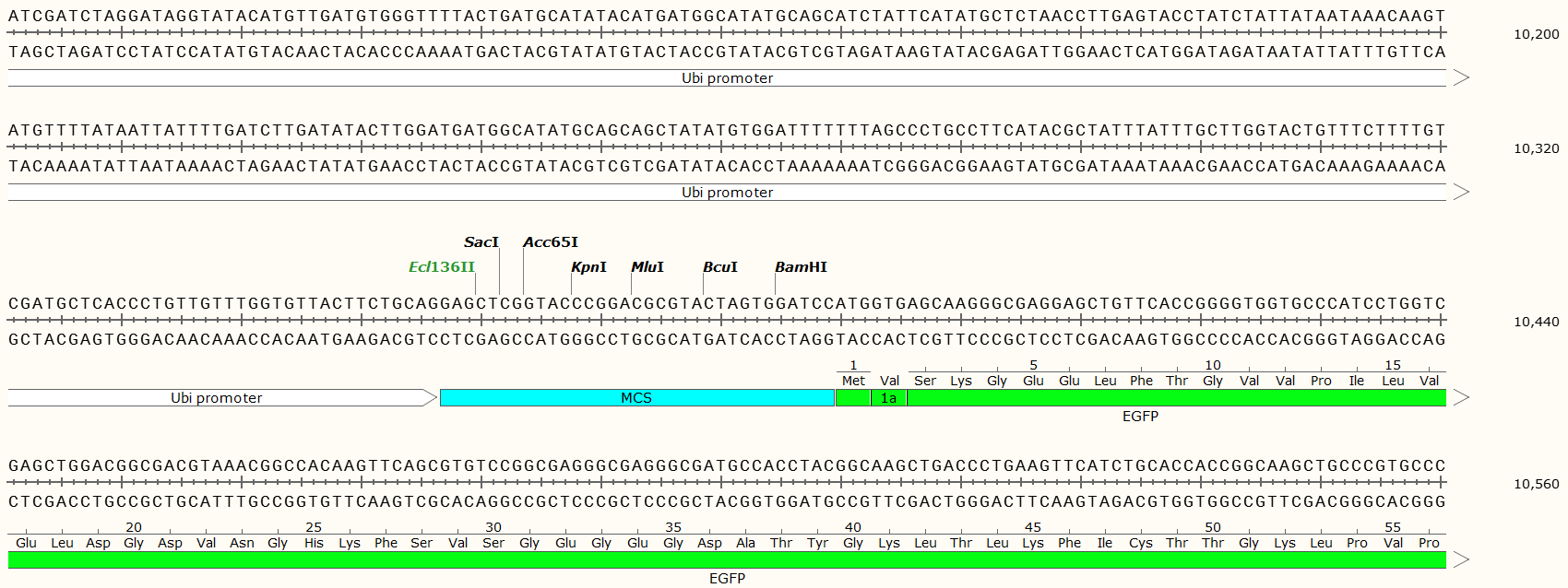Click the Ubi promoter arrow beside MCS
This screenshot has height=588, width=1568.
(x=217, y=398)
